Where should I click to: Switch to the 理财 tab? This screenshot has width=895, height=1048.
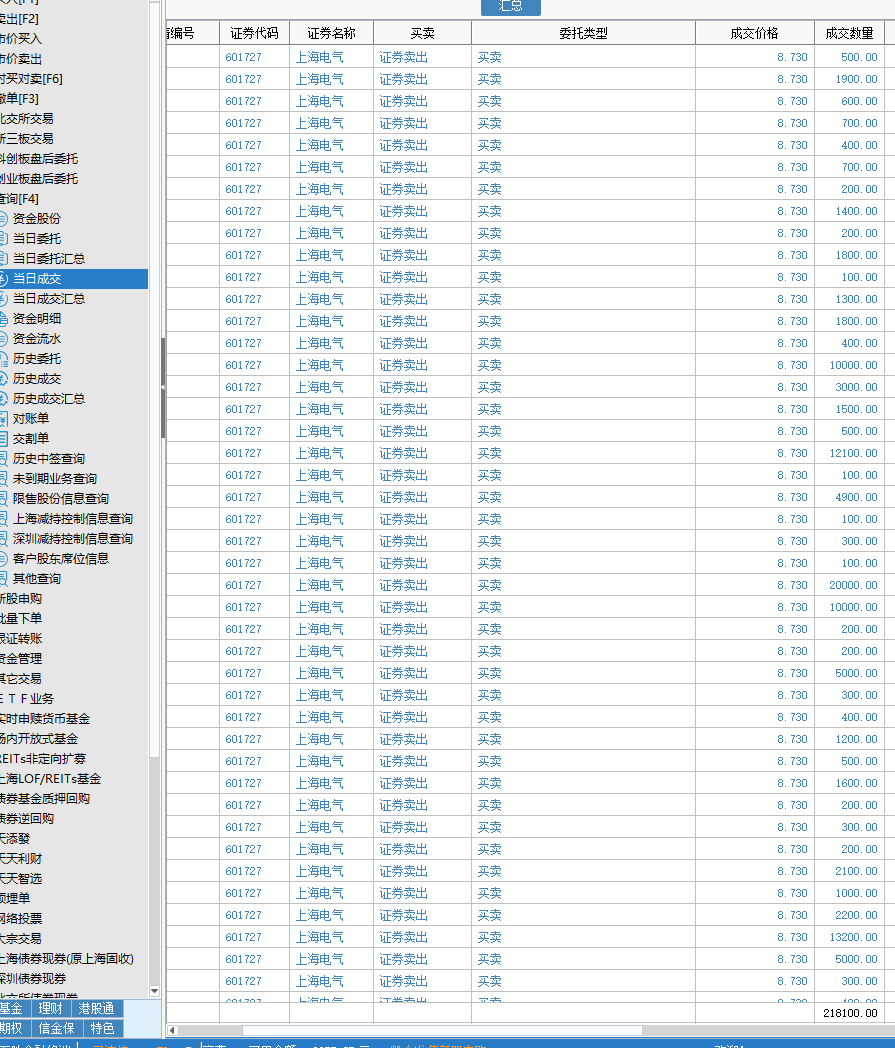pyautogui.click(x=50, y=1009)
